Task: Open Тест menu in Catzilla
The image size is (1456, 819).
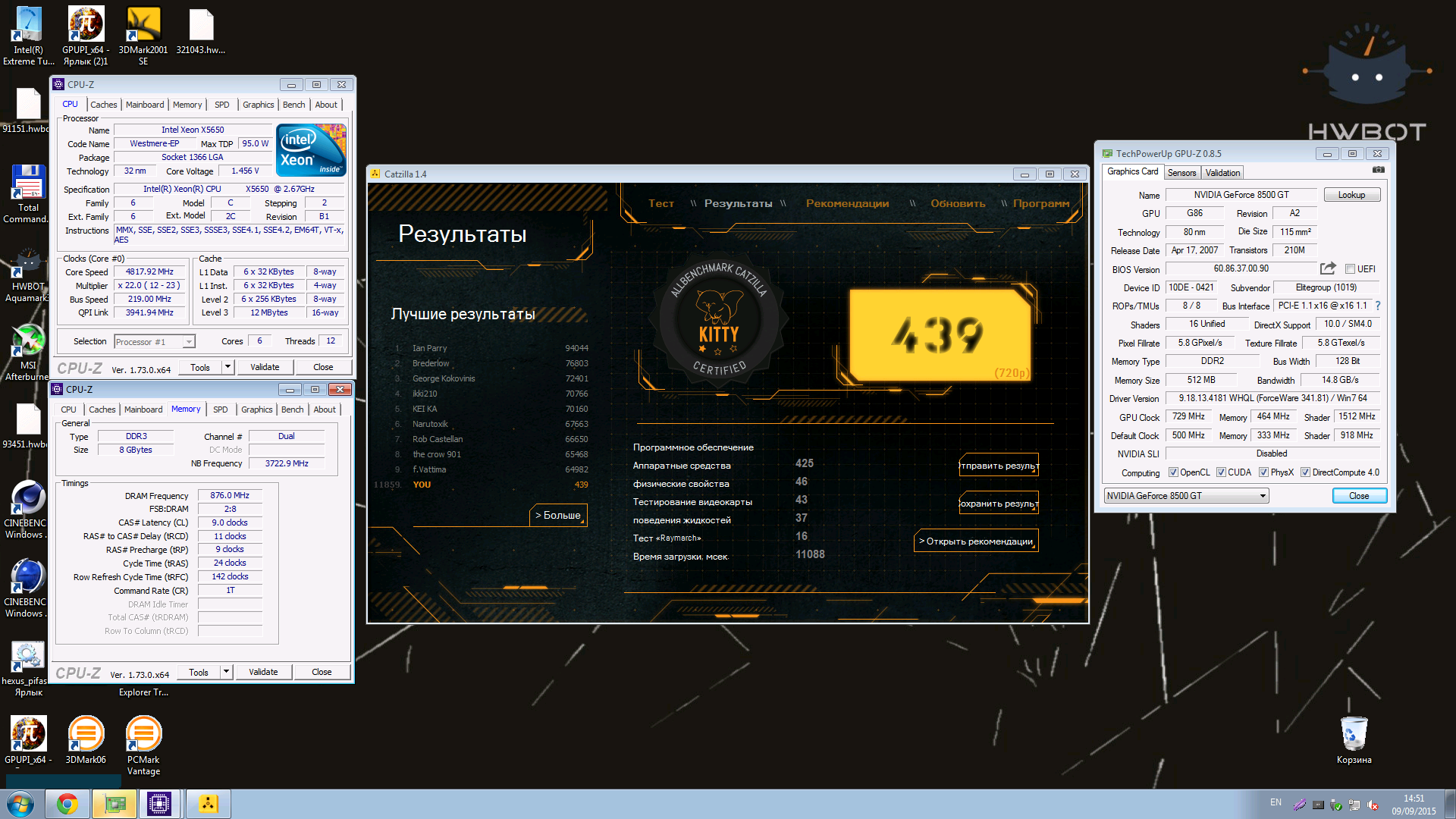Action: pyautogui.click(x=661, y=203)
